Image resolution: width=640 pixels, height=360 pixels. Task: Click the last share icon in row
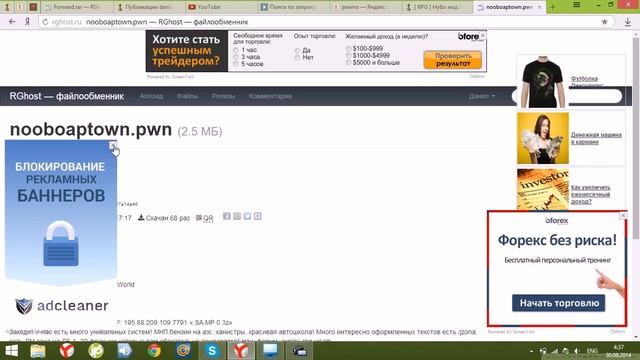258,216
